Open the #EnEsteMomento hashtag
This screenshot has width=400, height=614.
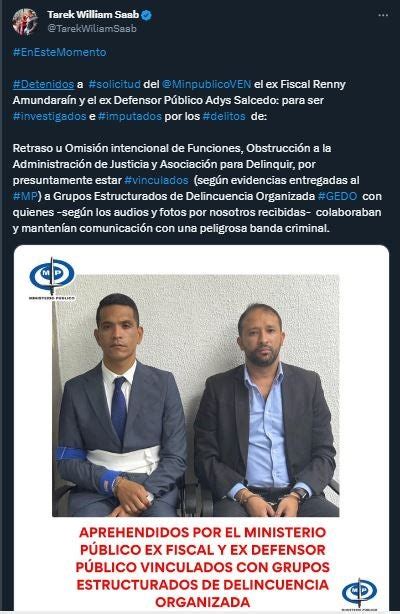[x=60, y=52]
